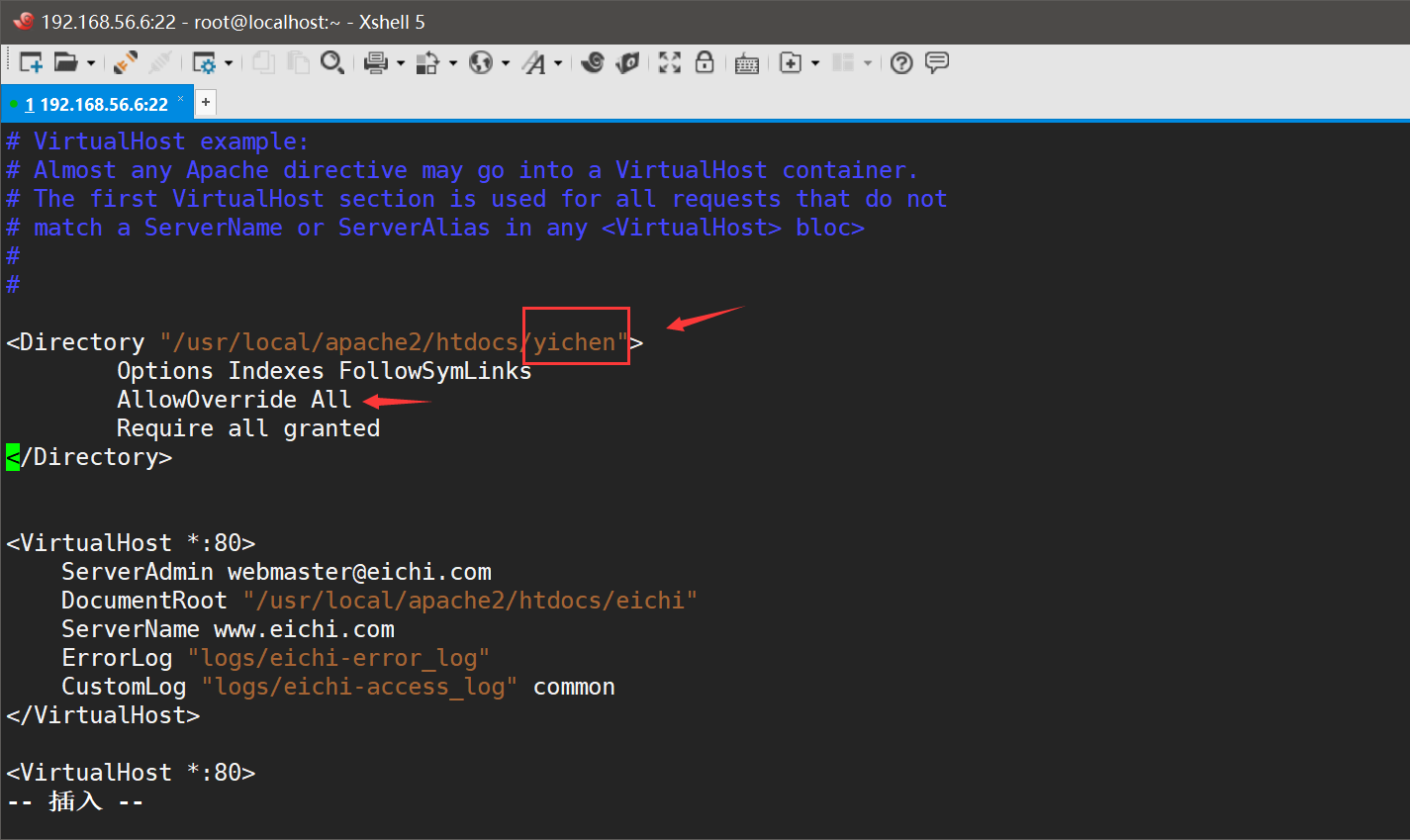Screen dimensions: 1410x840
Task: Launch Xmanager leaf icon
Action: pos(627,62)
